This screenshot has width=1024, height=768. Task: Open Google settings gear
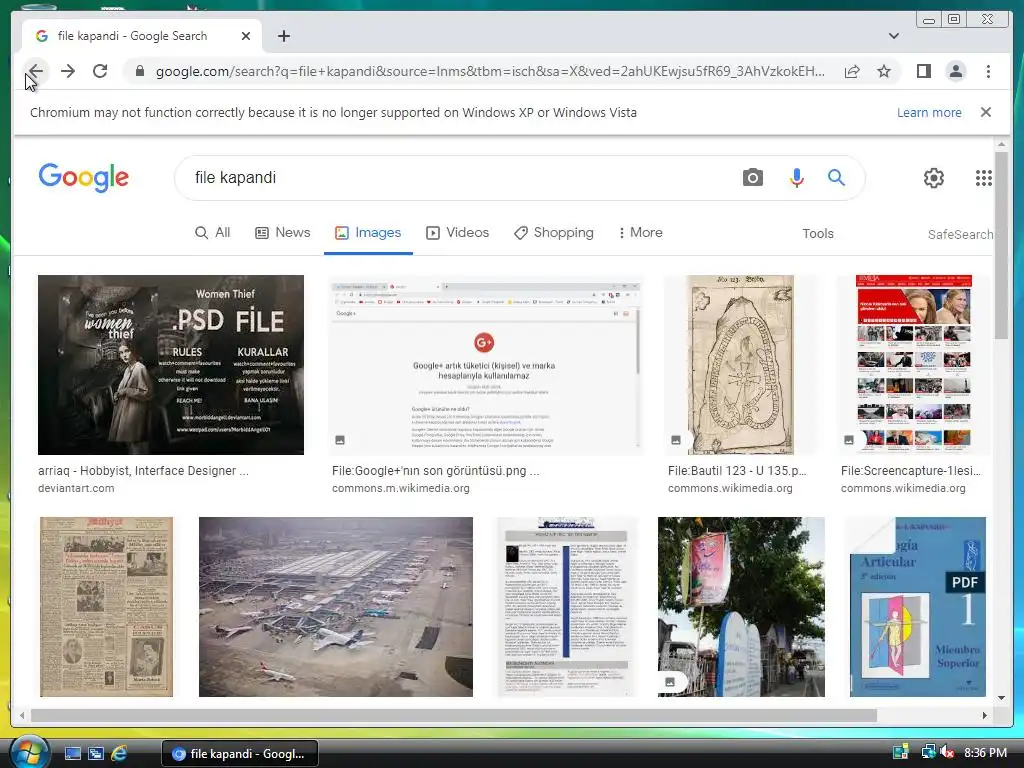pos(933,178)
